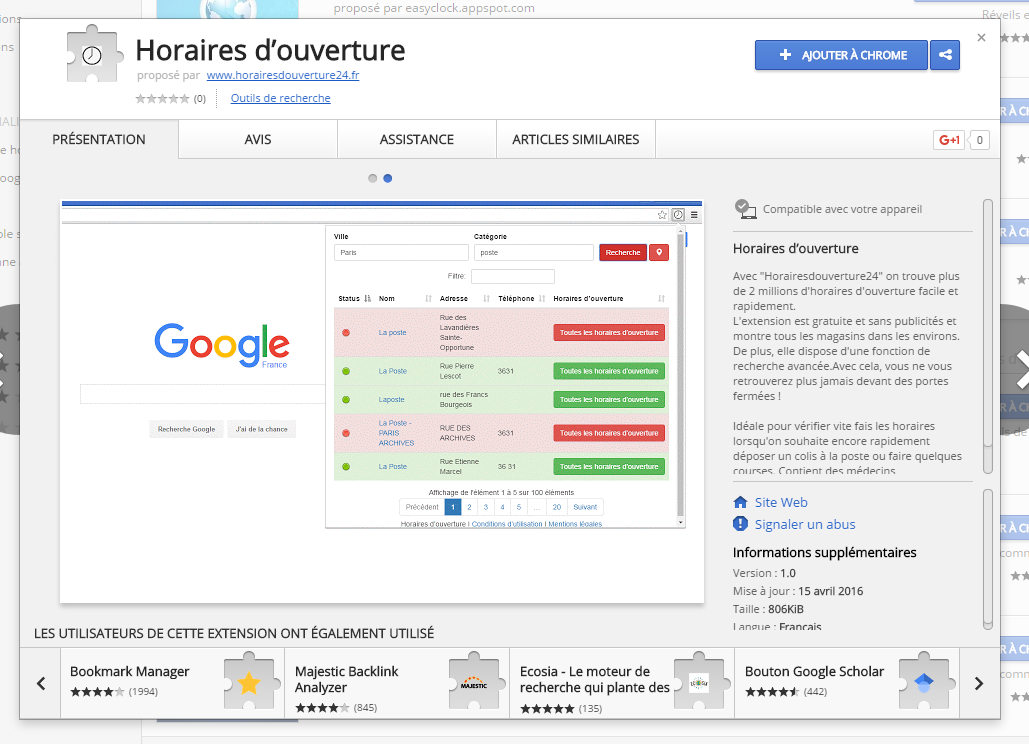Click the Version 1.0 text

pyautogui.click(x=765, y=573)
